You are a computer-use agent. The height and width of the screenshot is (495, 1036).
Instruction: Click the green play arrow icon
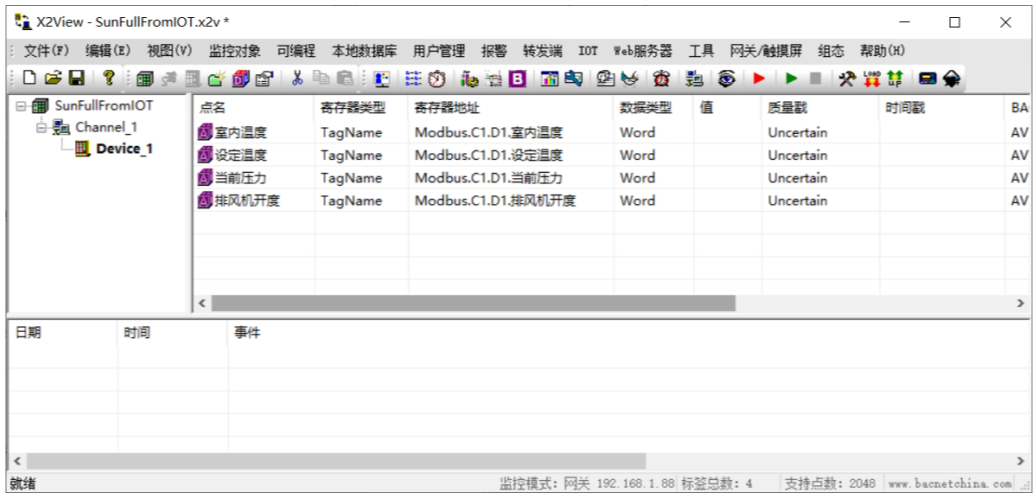[792, 79]
